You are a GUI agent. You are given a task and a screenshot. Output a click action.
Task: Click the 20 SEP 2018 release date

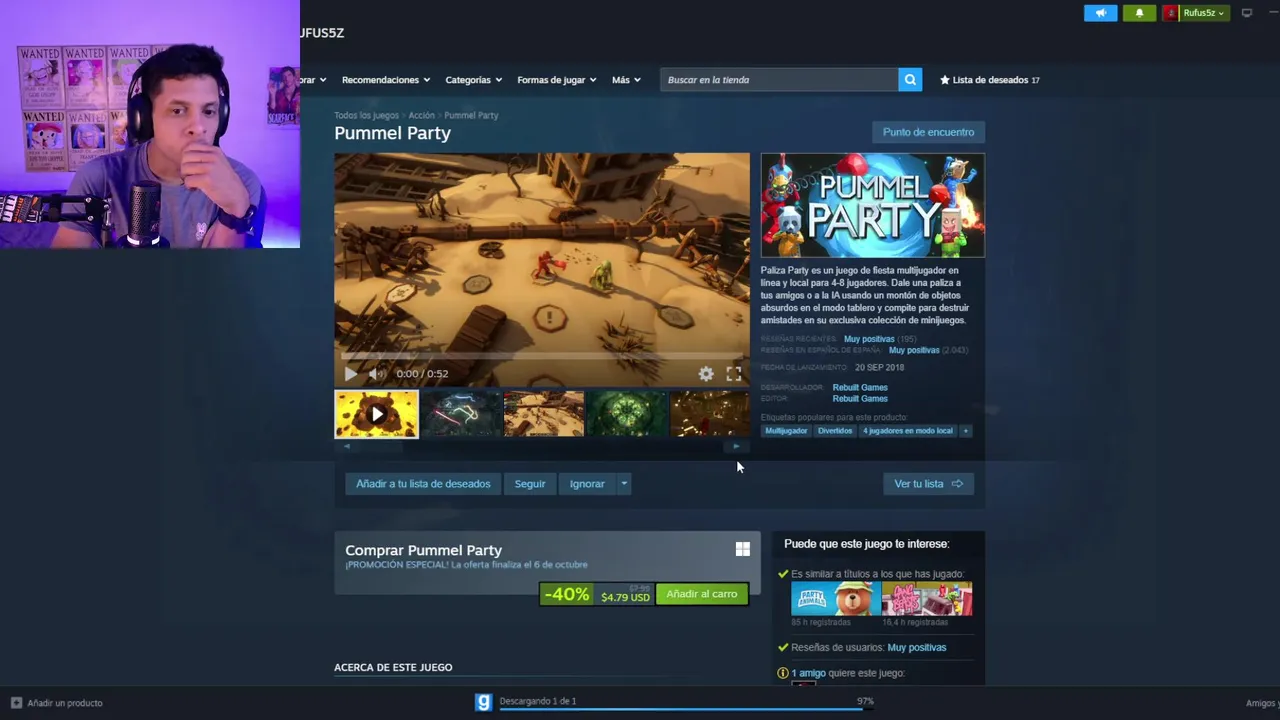click(x=880, y=368)
